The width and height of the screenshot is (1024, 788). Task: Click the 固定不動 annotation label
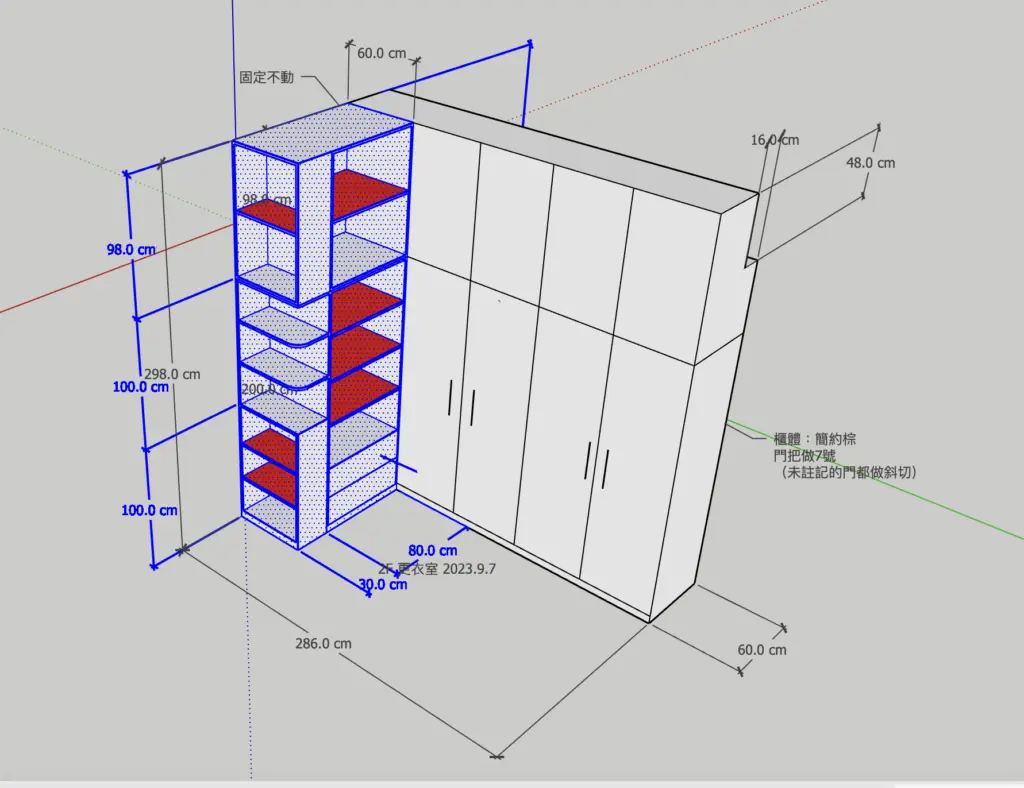[266, 77]
